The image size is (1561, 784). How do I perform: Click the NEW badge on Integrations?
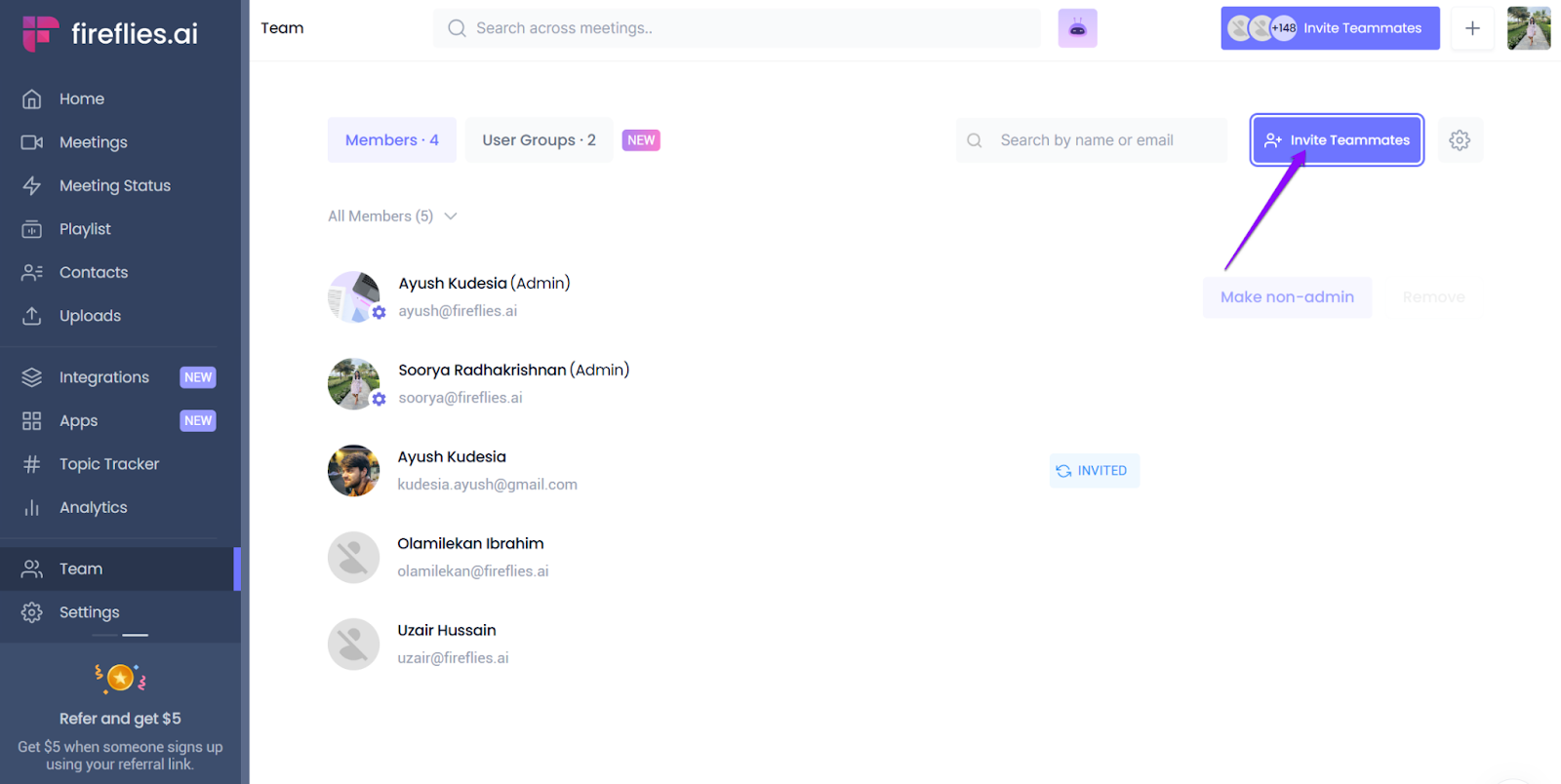coord(198,377)
